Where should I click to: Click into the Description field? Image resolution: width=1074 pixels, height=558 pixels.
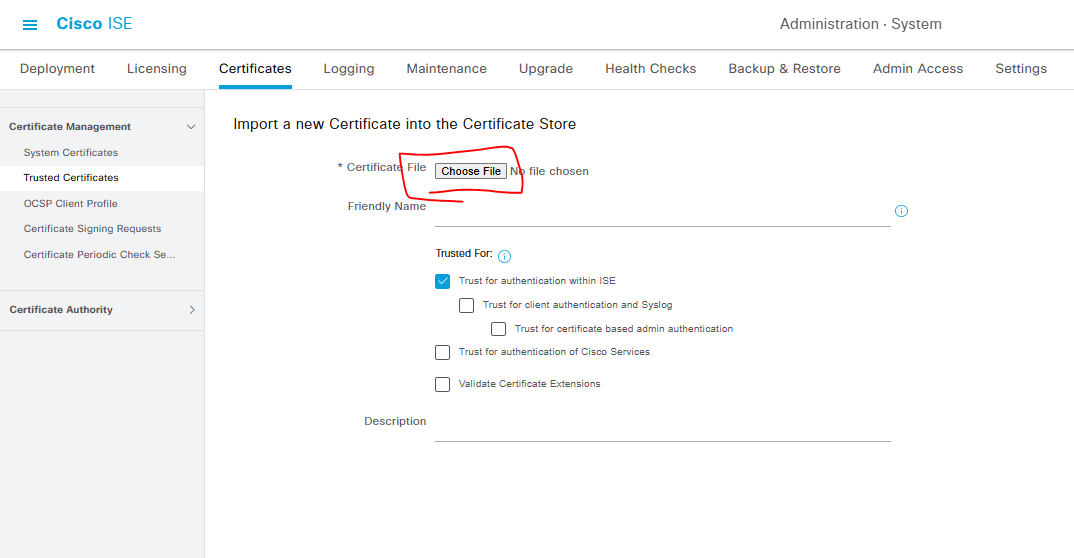(662, 428)
